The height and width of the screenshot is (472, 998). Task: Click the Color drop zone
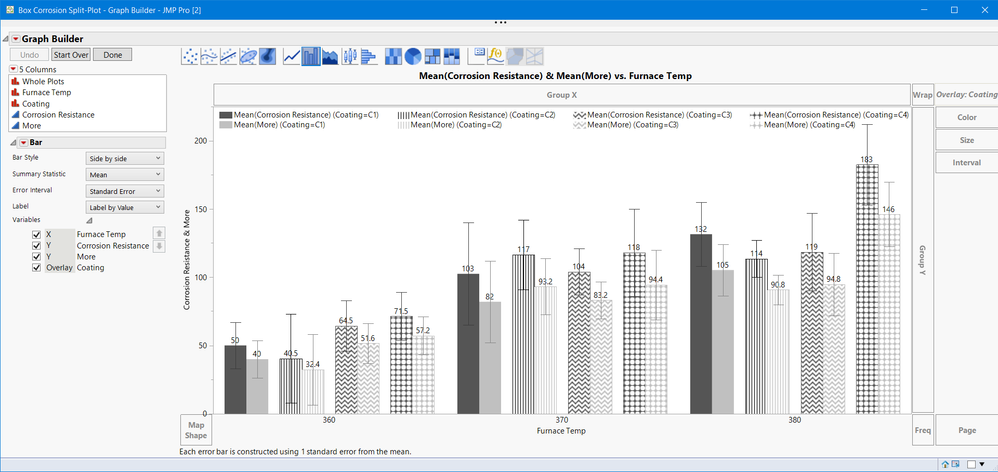966,118
